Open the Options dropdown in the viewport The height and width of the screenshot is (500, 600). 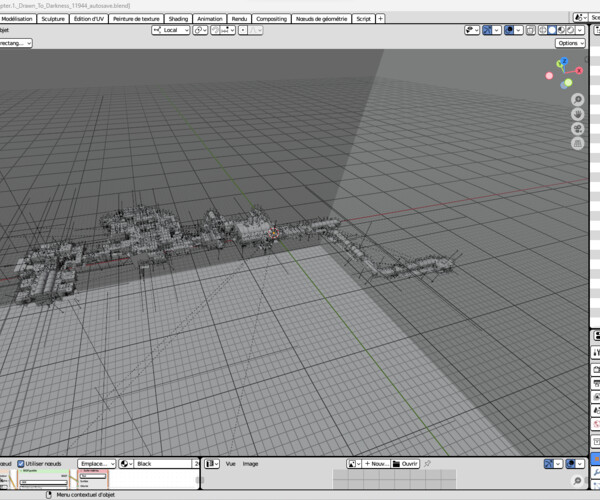570,44
